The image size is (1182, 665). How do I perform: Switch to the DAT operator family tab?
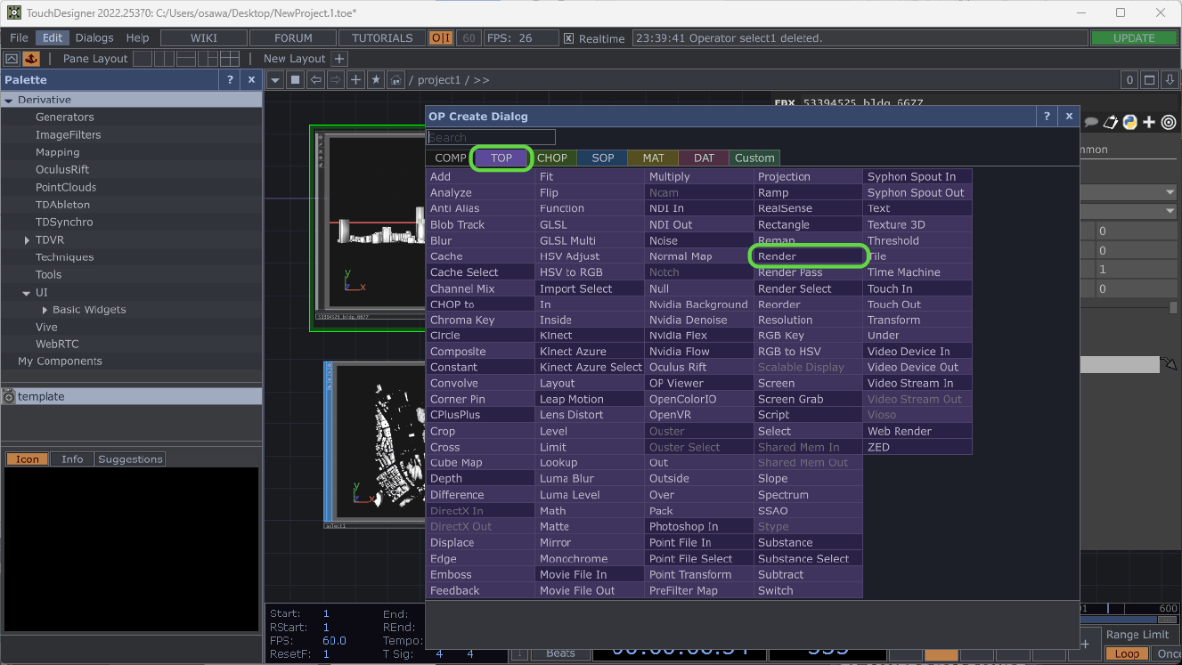tap(704, 158)
